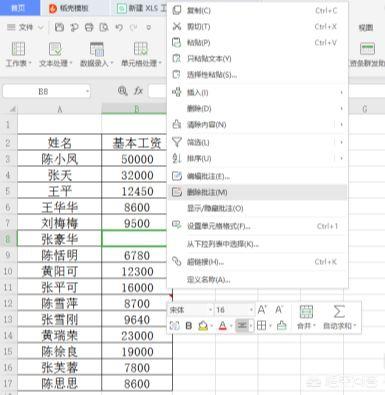Image resolution: width=385 pixels, height=395 pixels.
Task: Click the Print Preview icon
Action: (104, 27)
